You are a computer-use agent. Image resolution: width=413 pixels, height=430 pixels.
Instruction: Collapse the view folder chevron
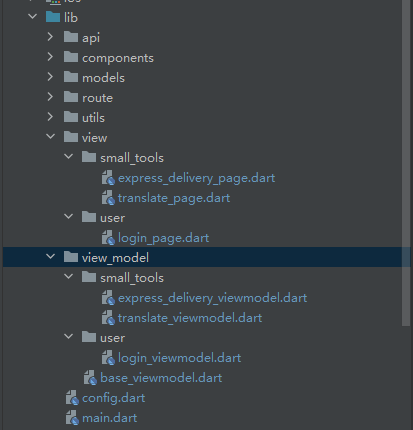click(x=50, y=136)
